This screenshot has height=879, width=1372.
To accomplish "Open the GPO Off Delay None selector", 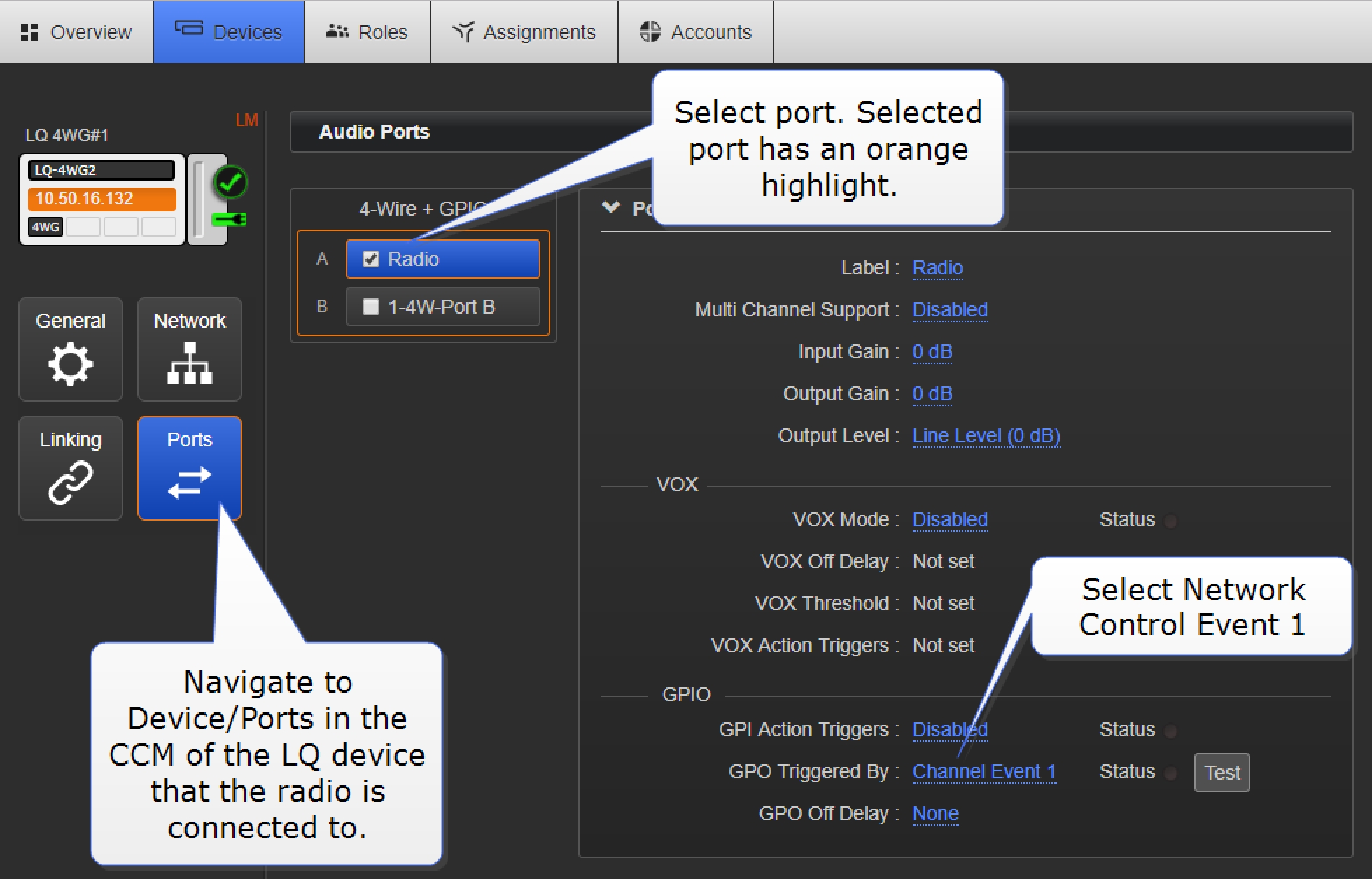I will [x=934, y=813].
